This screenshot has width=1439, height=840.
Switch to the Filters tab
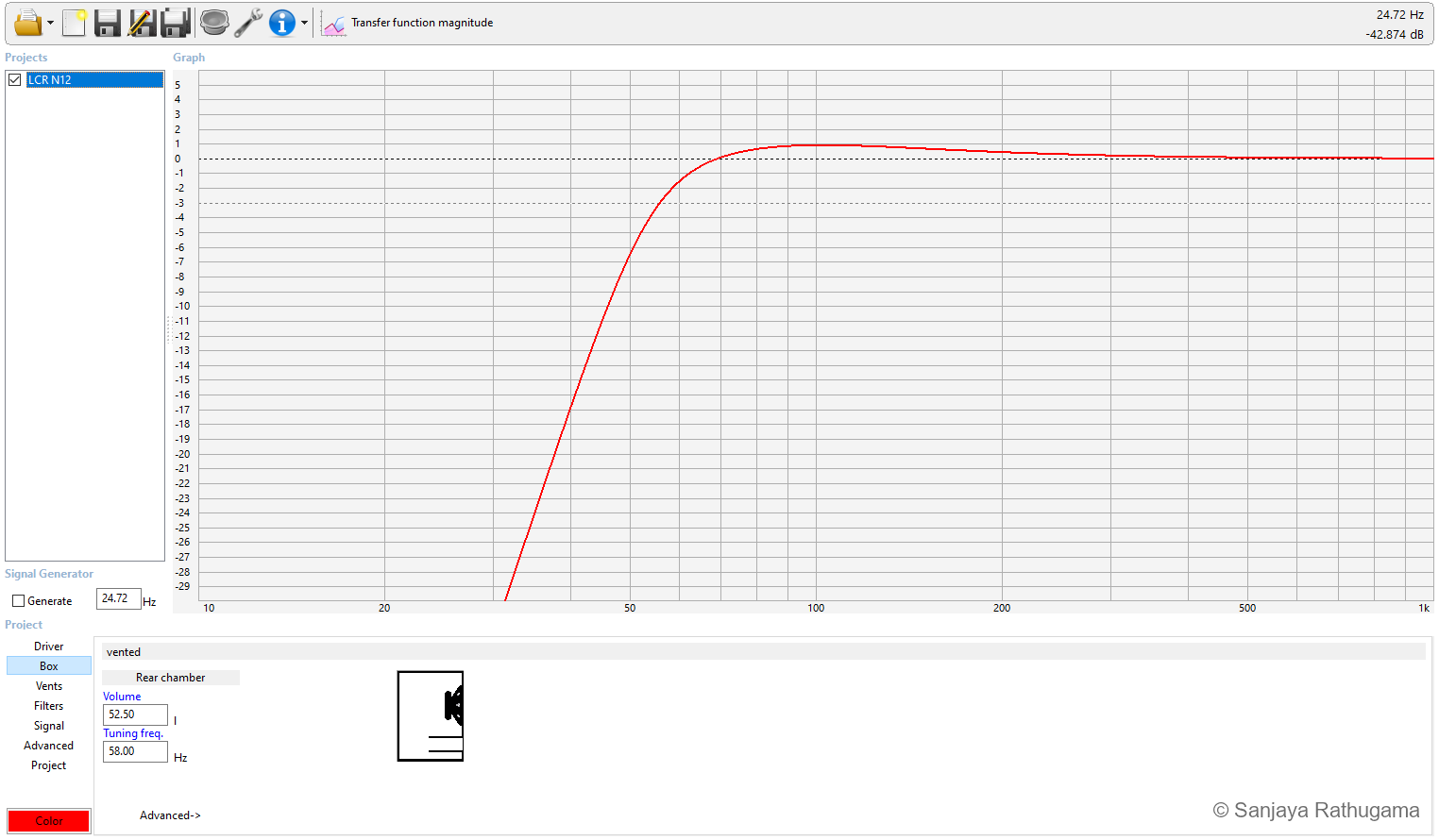[x=49, y=706]
